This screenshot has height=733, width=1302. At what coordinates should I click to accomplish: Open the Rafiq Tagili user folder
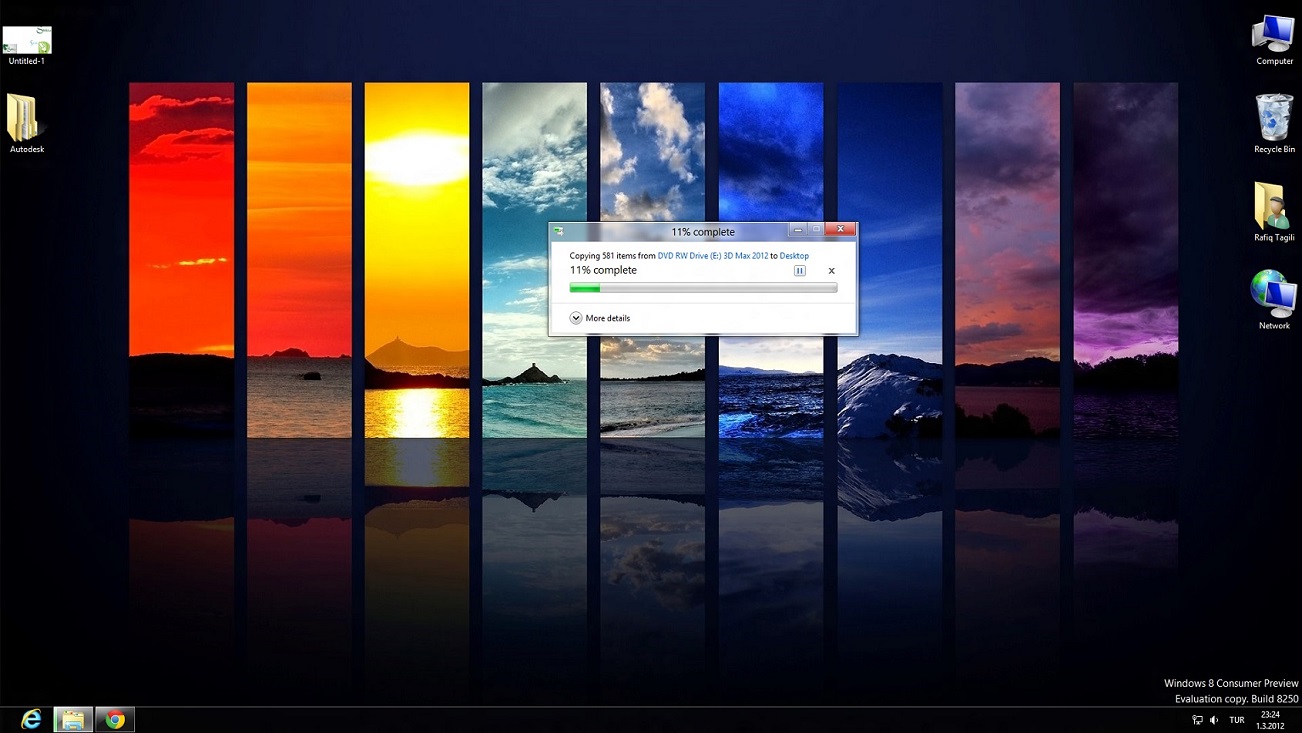(1274, 212)
